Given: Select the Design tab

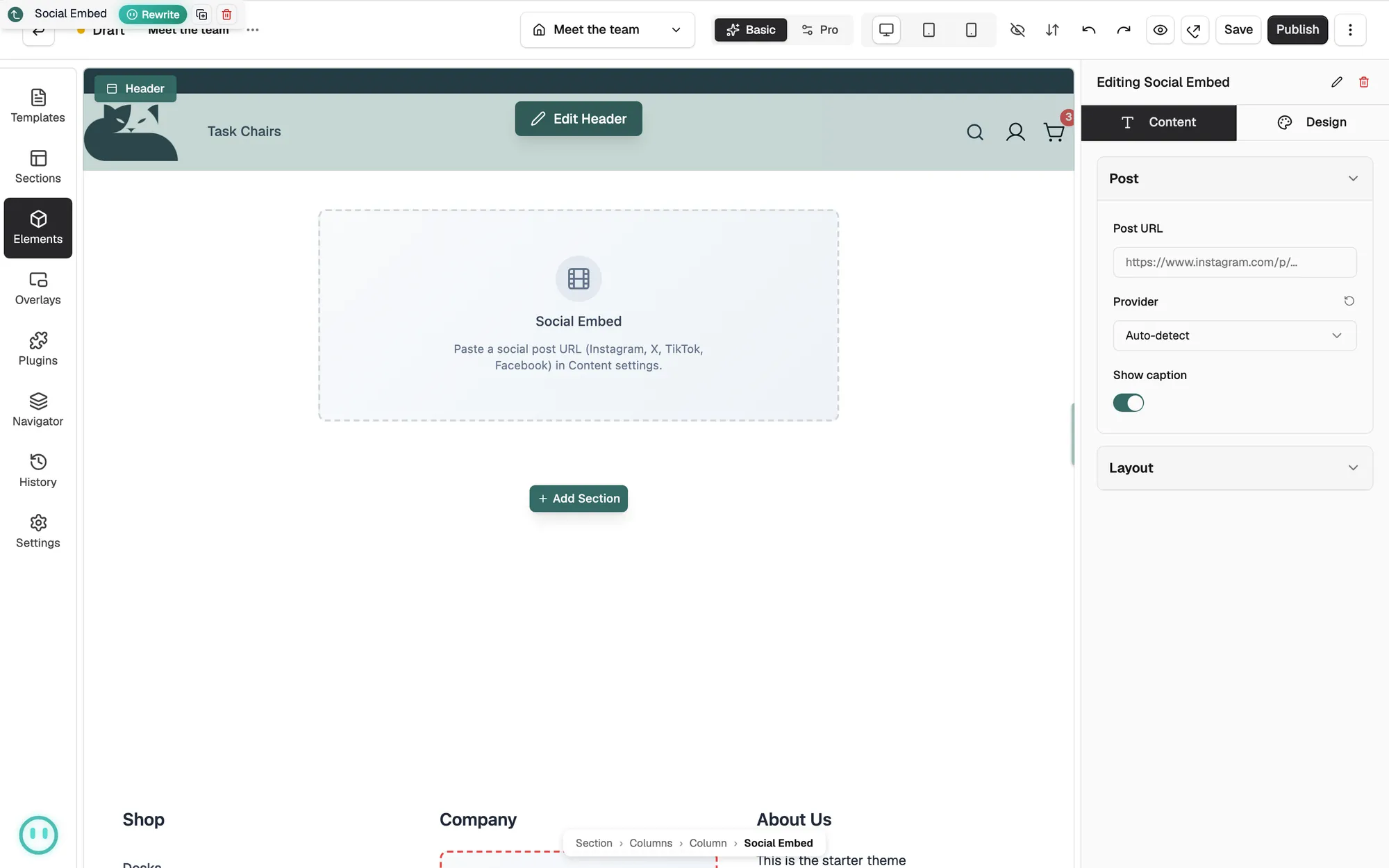Looking at the screenshot, I should [x=1312, y=122].
